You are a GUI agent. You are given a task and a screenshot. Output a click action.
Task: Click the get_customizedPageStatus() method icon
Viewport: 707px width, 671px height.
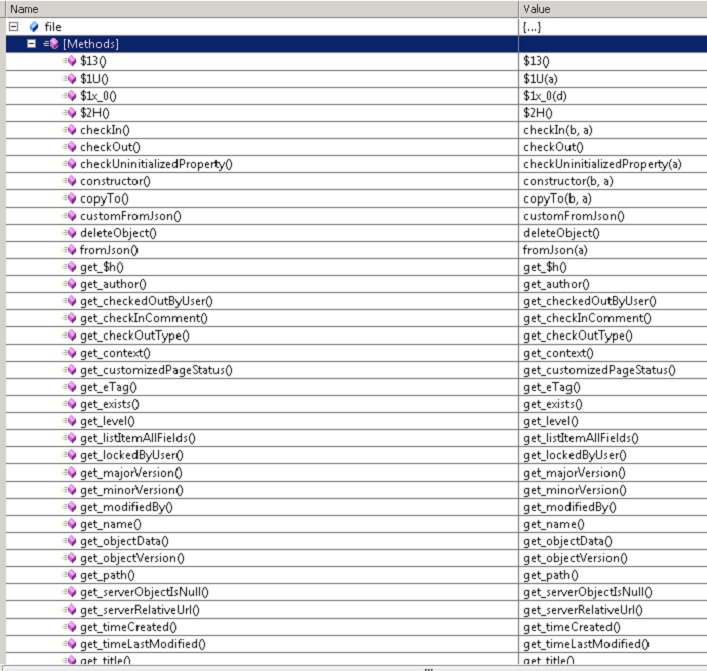point(70,370)
